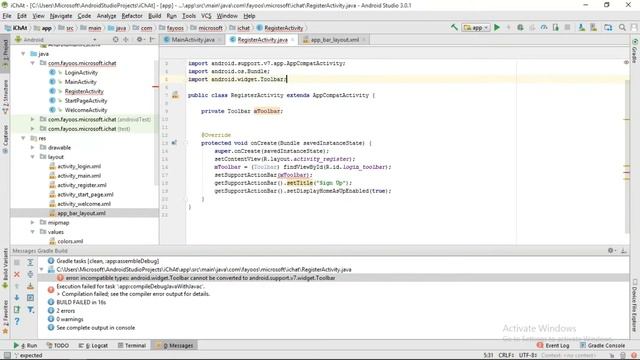Open AVD Manager icon in toolbar

582,27
